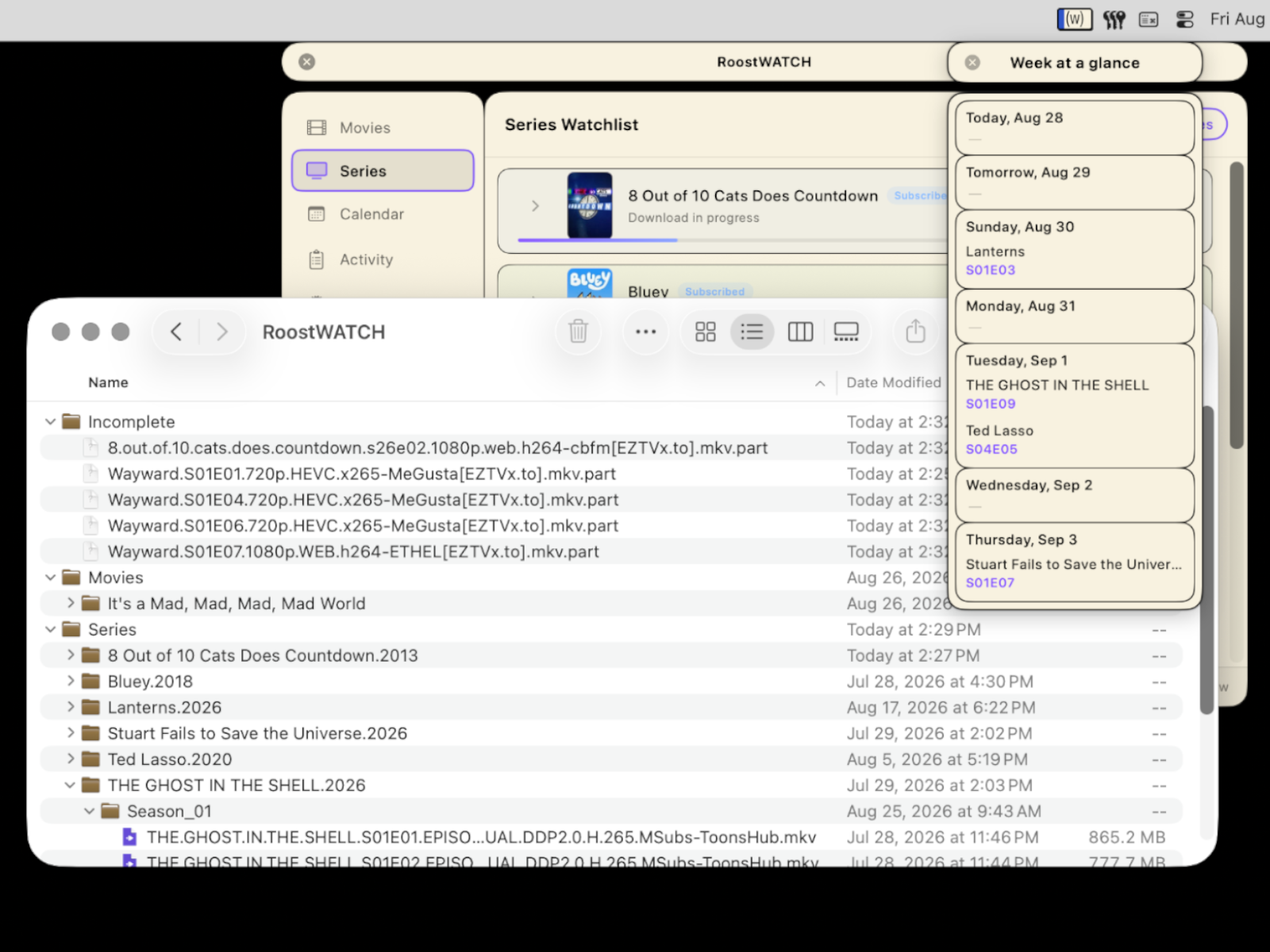Click the Activity clipboard icon
The width and height of the screenshot is (1270, 952).
317,259
